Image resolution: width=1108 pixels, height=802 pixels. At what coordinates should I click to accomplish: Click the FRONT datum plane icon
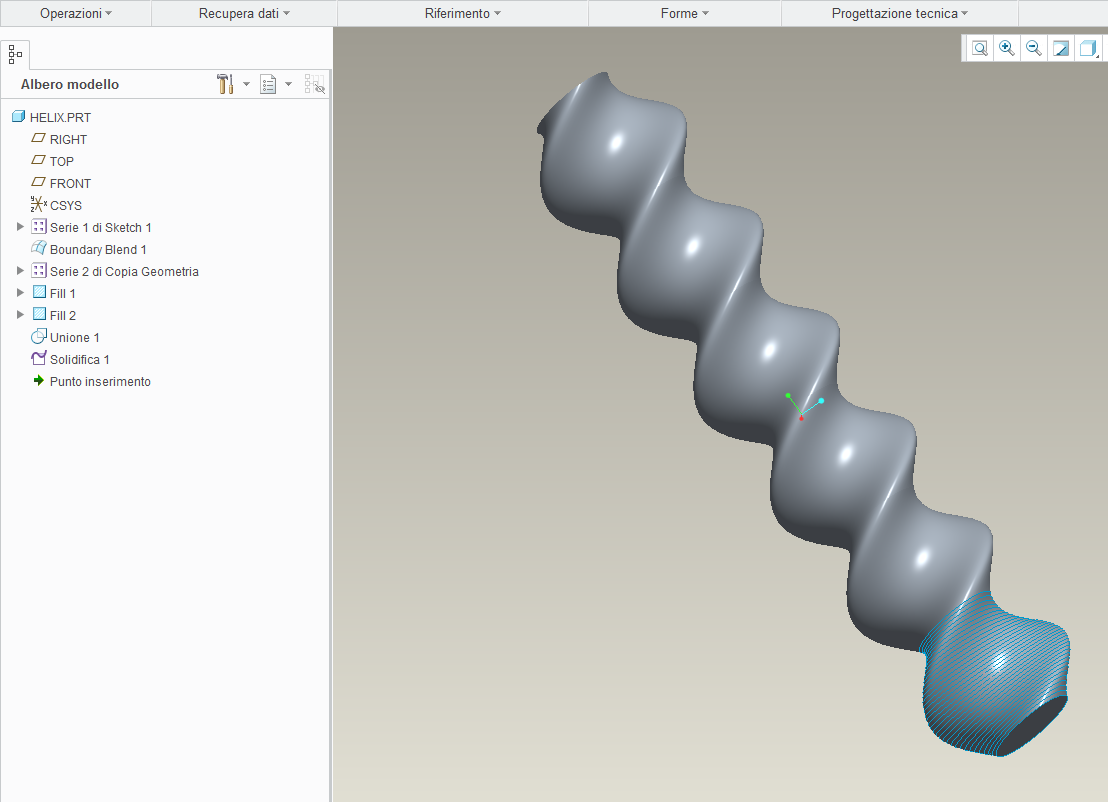(x=39, y=182)
